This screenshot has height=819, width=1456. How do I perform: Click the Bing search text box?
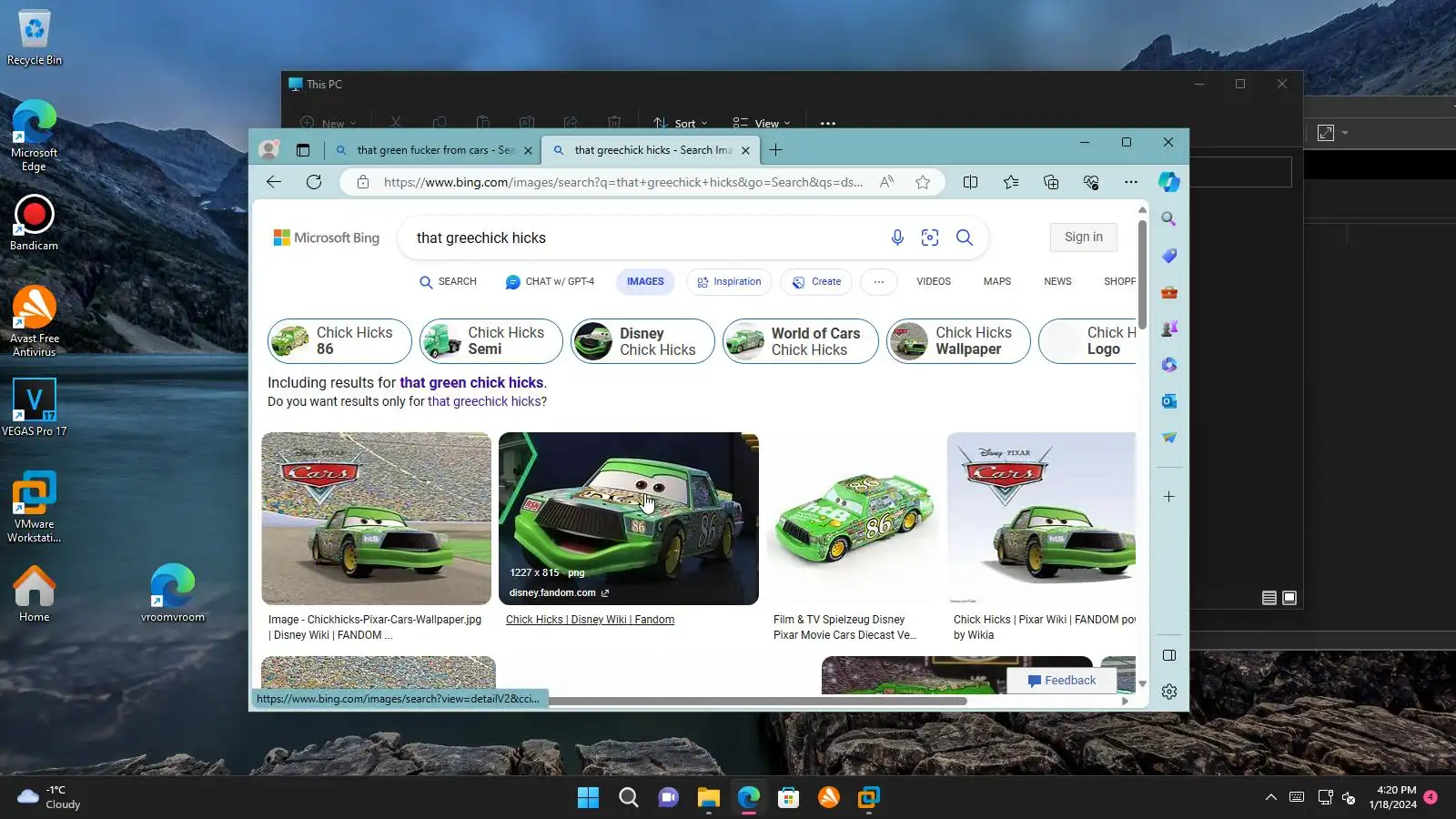tap(646, 238)
